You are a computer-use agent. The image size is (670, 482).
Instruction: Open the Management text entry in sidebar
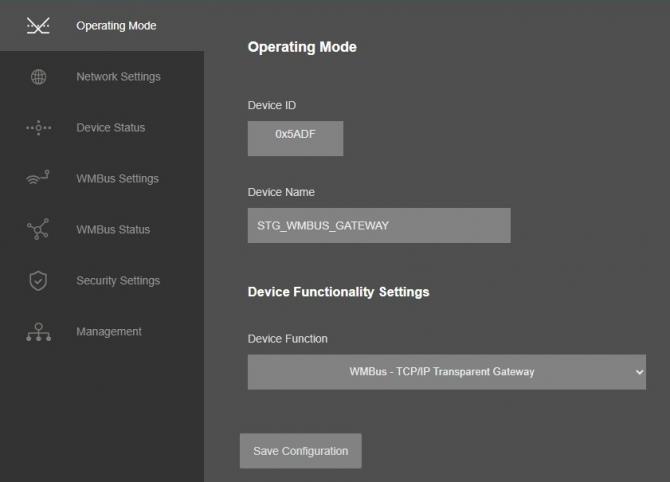[109, 332]
